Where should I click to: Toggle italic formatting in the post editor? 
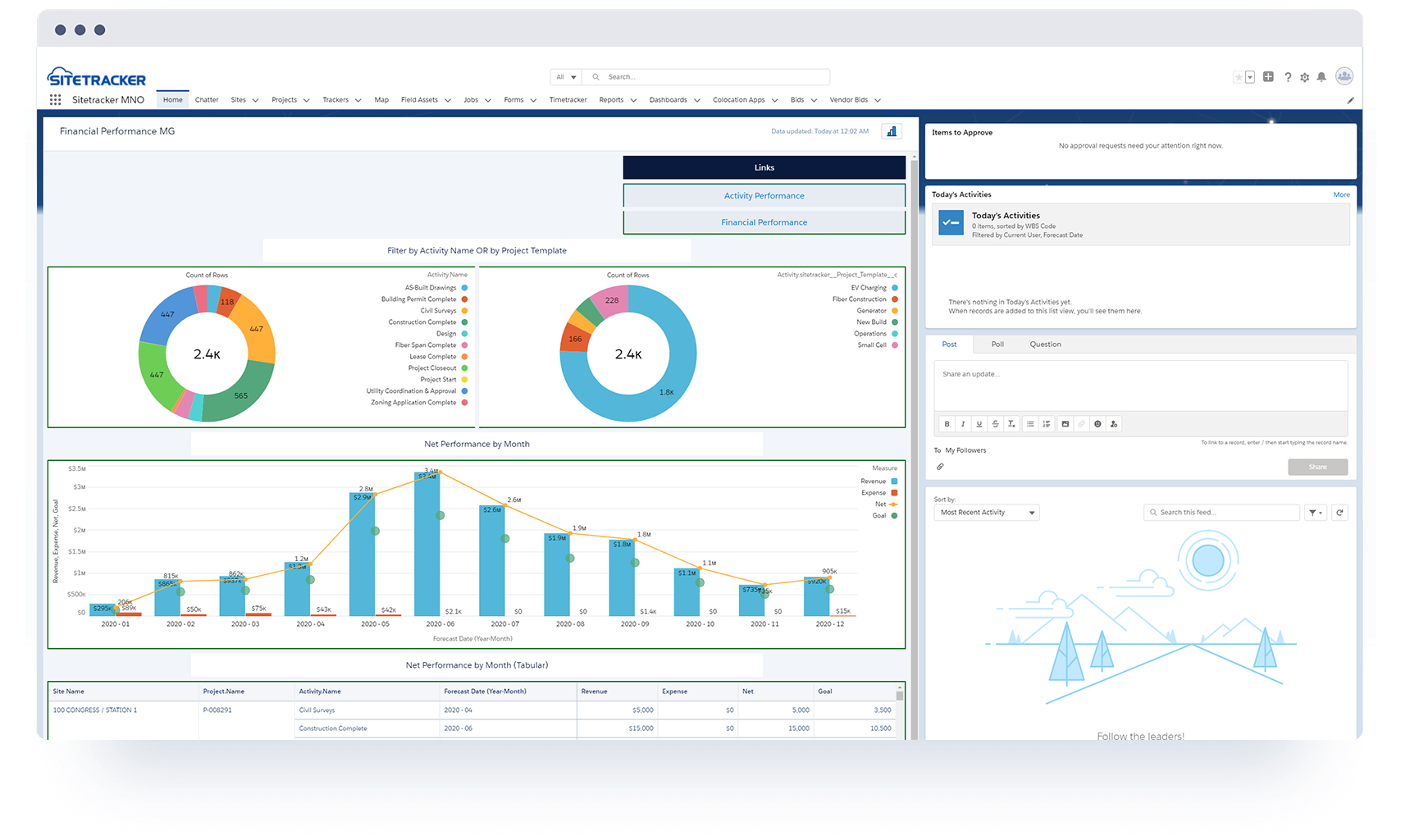[x=963, y=424]
